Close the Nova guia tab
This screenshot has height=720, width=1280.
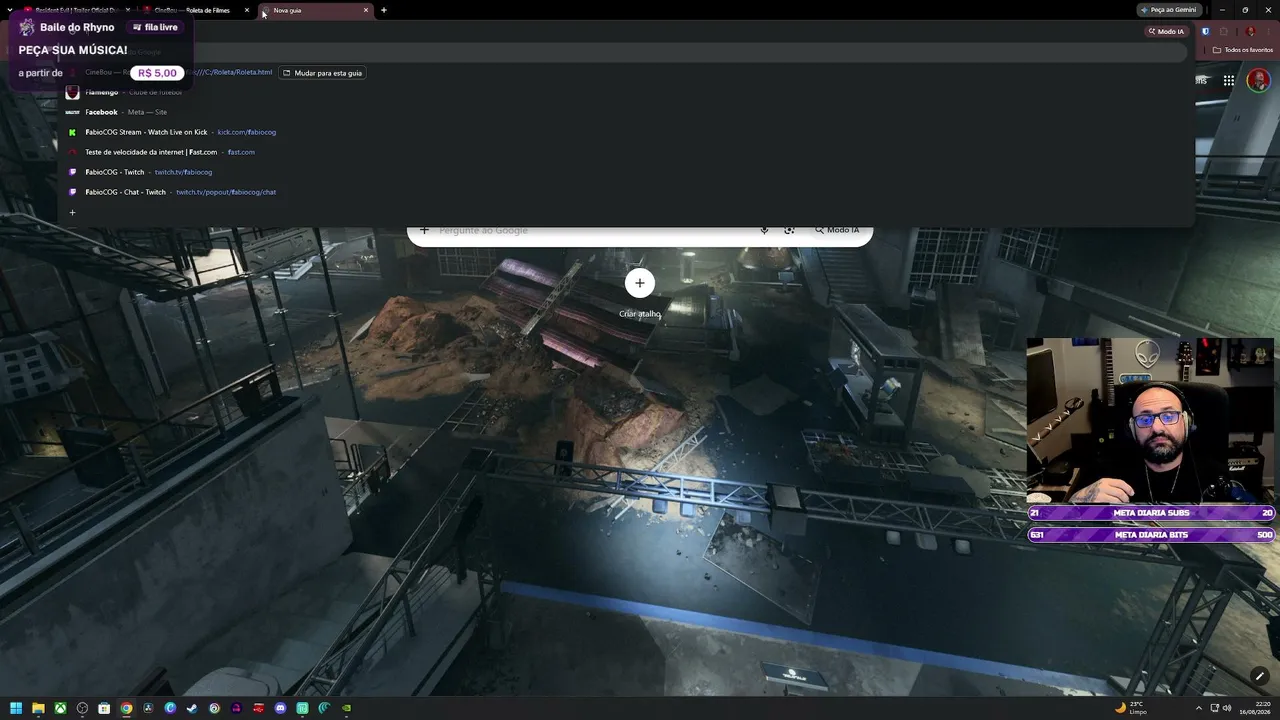coord(366,10)
